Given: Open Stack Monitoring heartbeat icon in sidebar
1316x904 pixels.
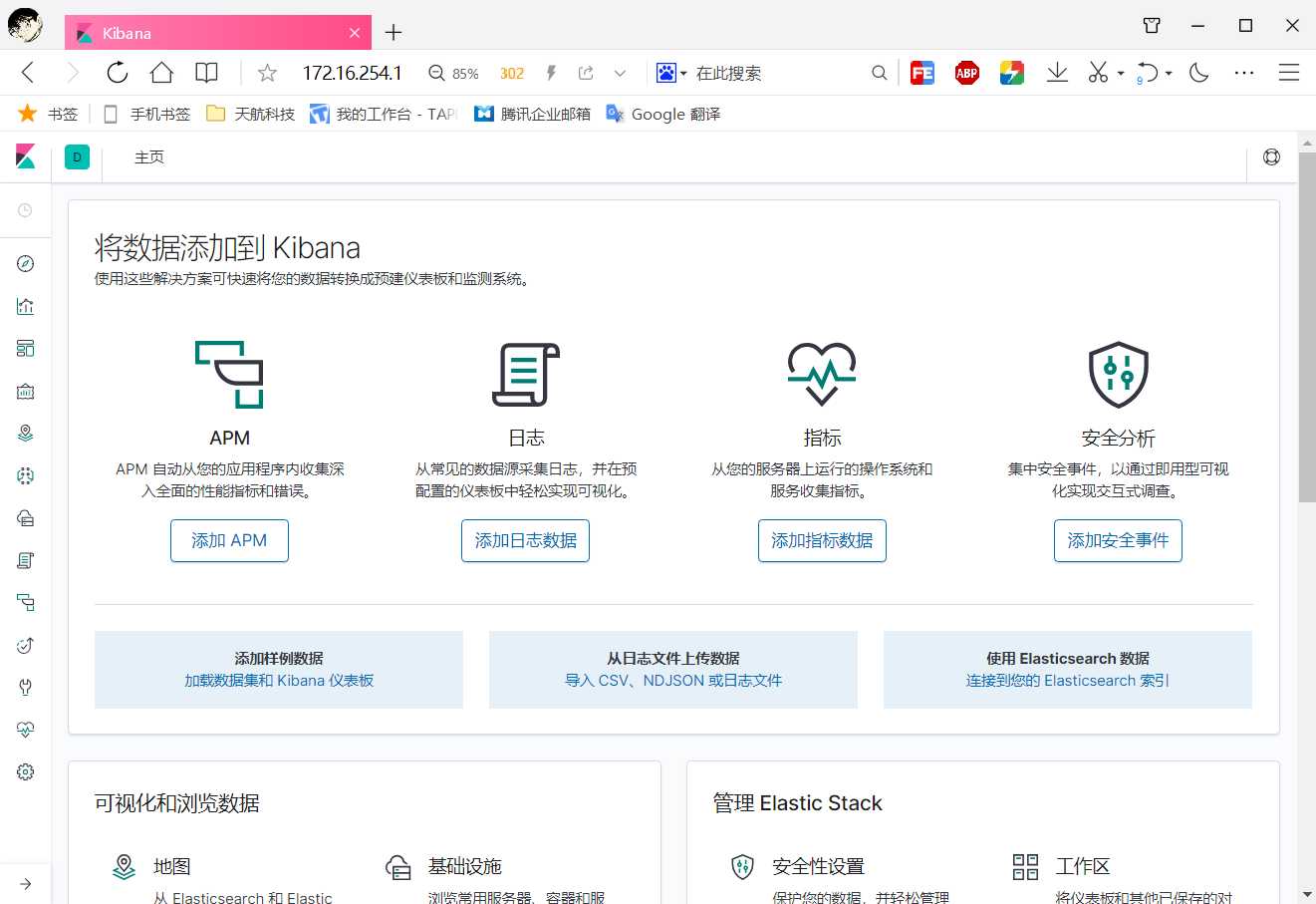Looking at the screenshot, I should click(26, 730).
